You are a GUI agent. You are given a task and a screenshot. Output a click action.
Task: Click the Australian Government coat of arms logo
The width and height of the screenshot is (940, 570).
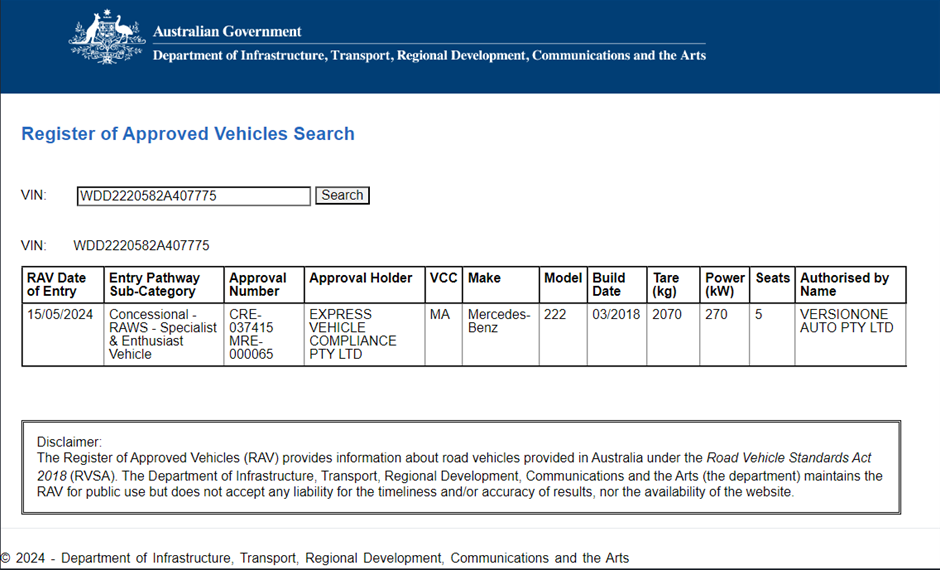coord(107,39)
